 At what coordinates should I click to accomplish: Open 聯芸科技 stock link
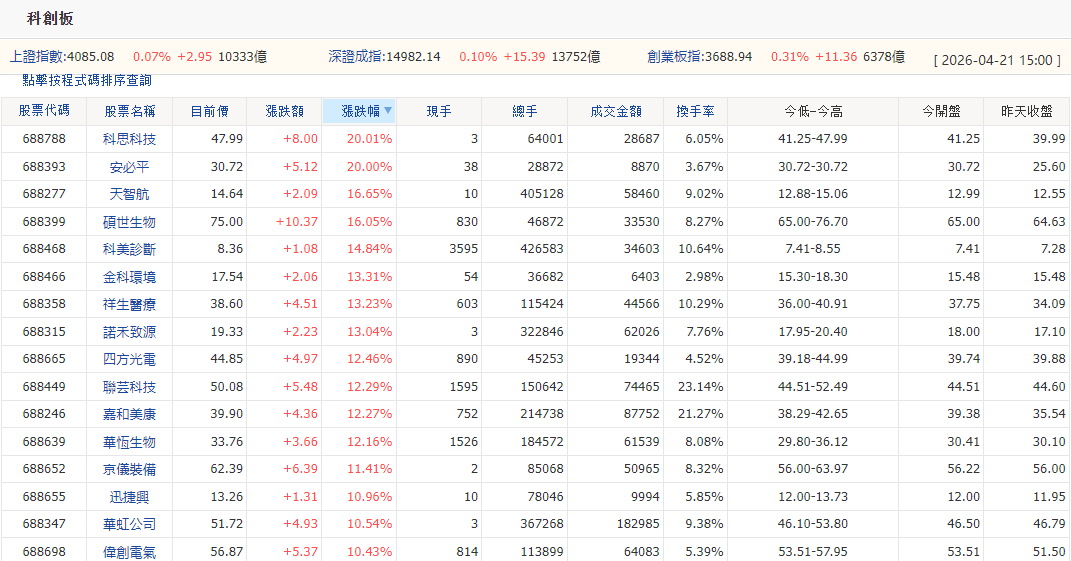(x=130, y=387)
